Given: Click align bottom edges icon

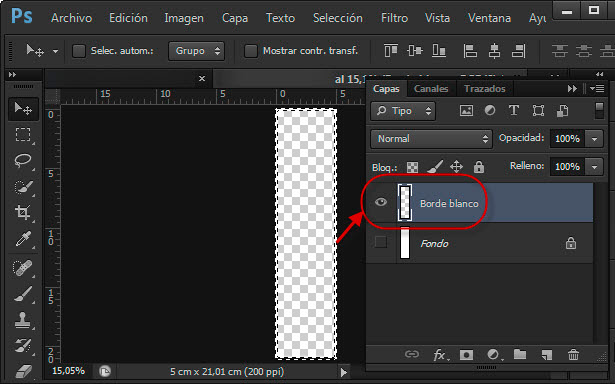Looking at the screenshot, I should [439, 51].
